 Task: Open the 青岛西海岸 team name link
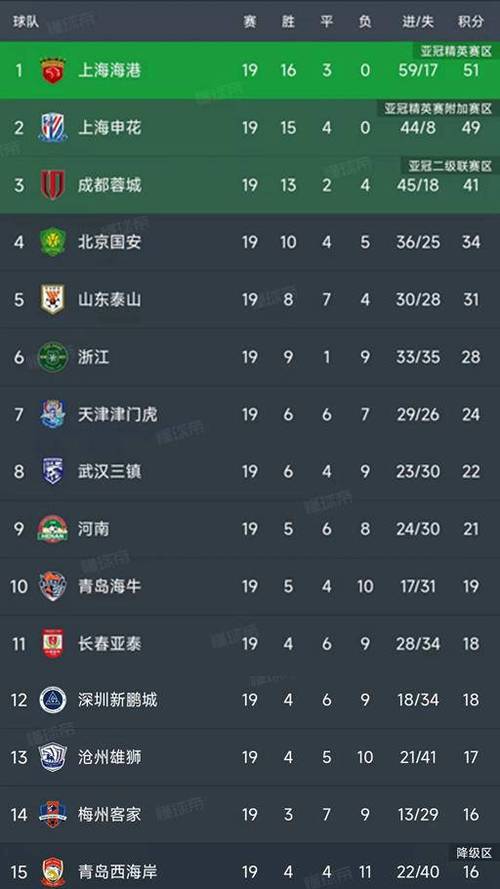[x=117, y=872]
